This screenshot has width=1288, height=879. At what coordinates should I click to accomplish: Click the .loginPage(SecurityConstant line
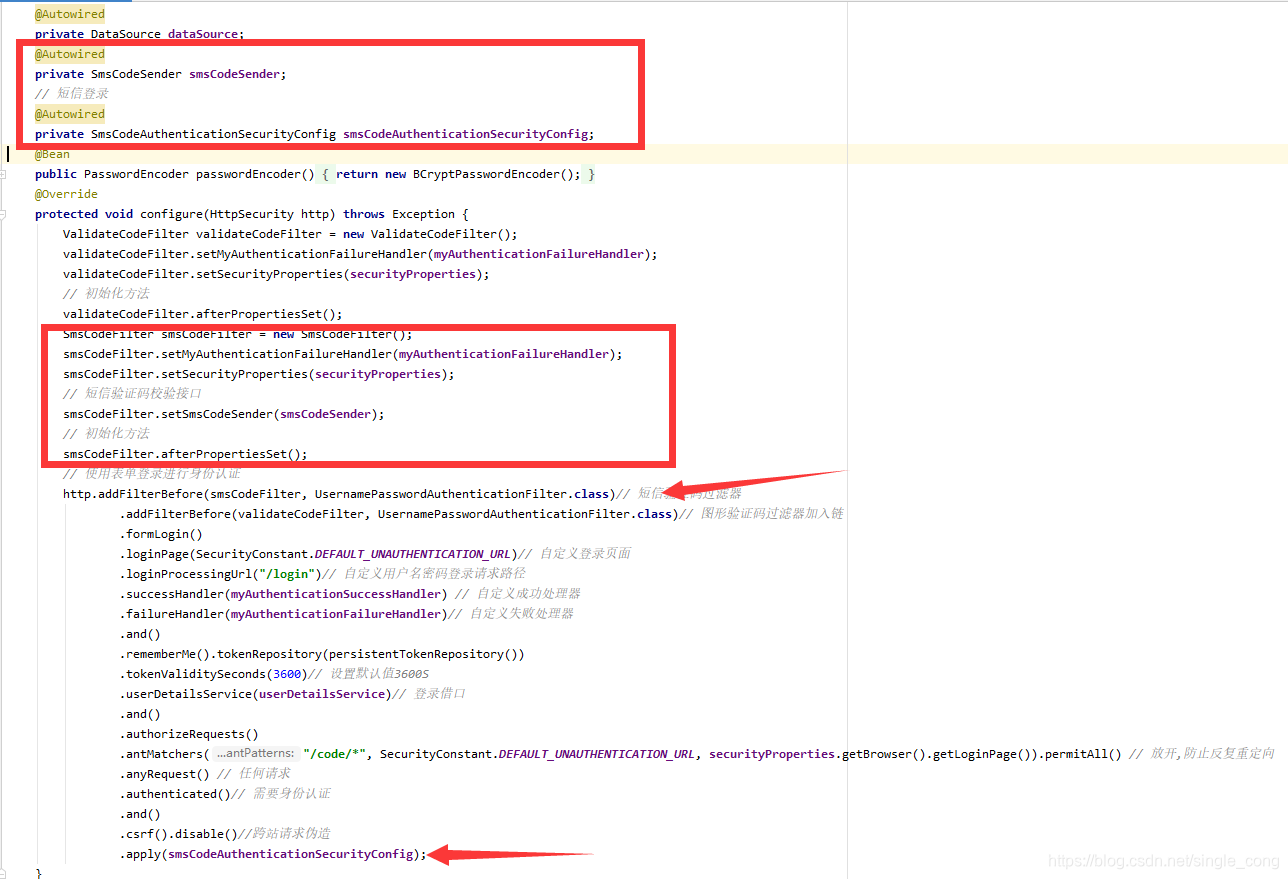[318, 554]
